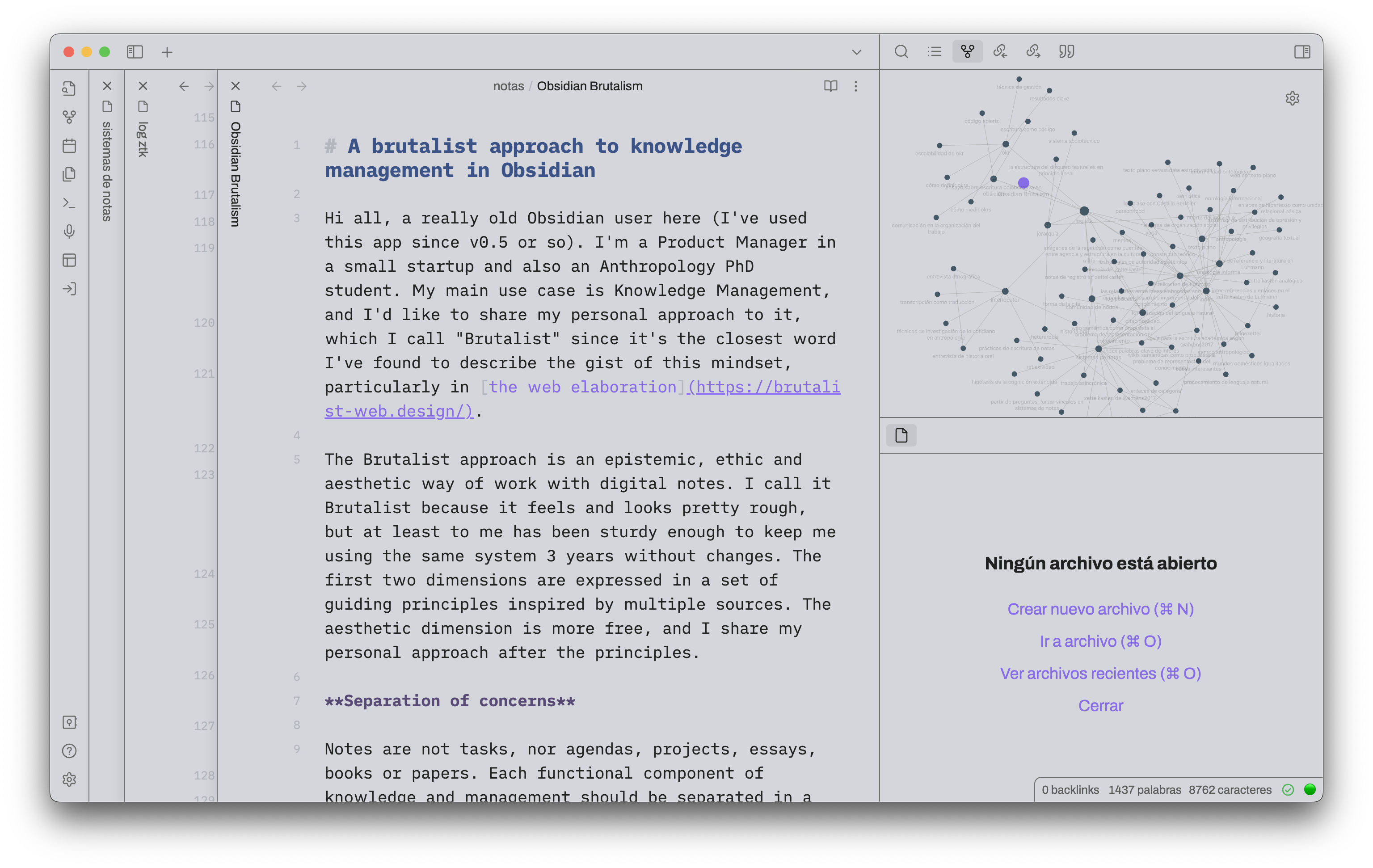Click 'Crear nuevo archivo' link
Viewport: 1373px width, 868px height.
[x=1100, y=609]
